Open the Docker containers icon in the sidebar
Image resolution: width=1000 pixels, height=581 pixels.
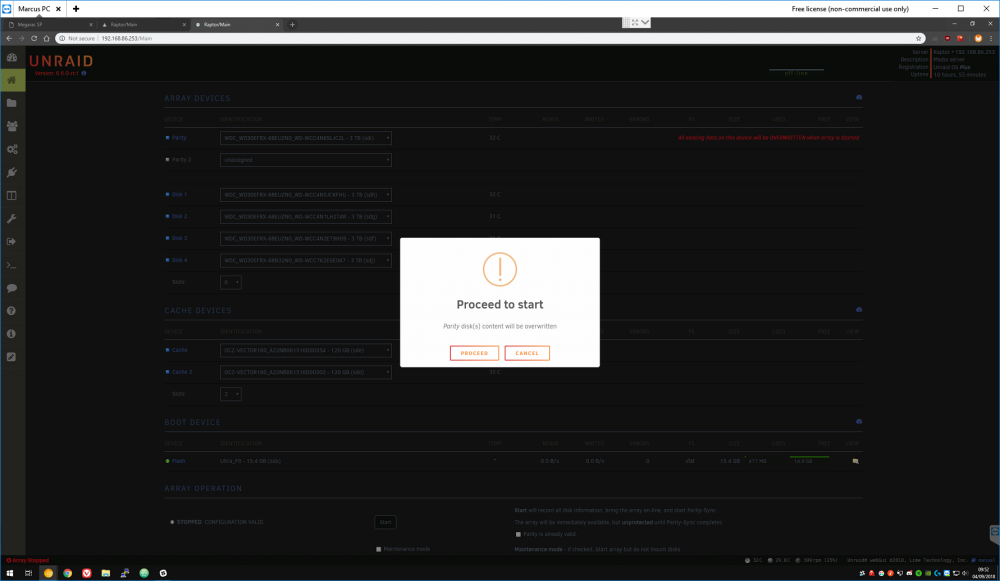point(11,196)
